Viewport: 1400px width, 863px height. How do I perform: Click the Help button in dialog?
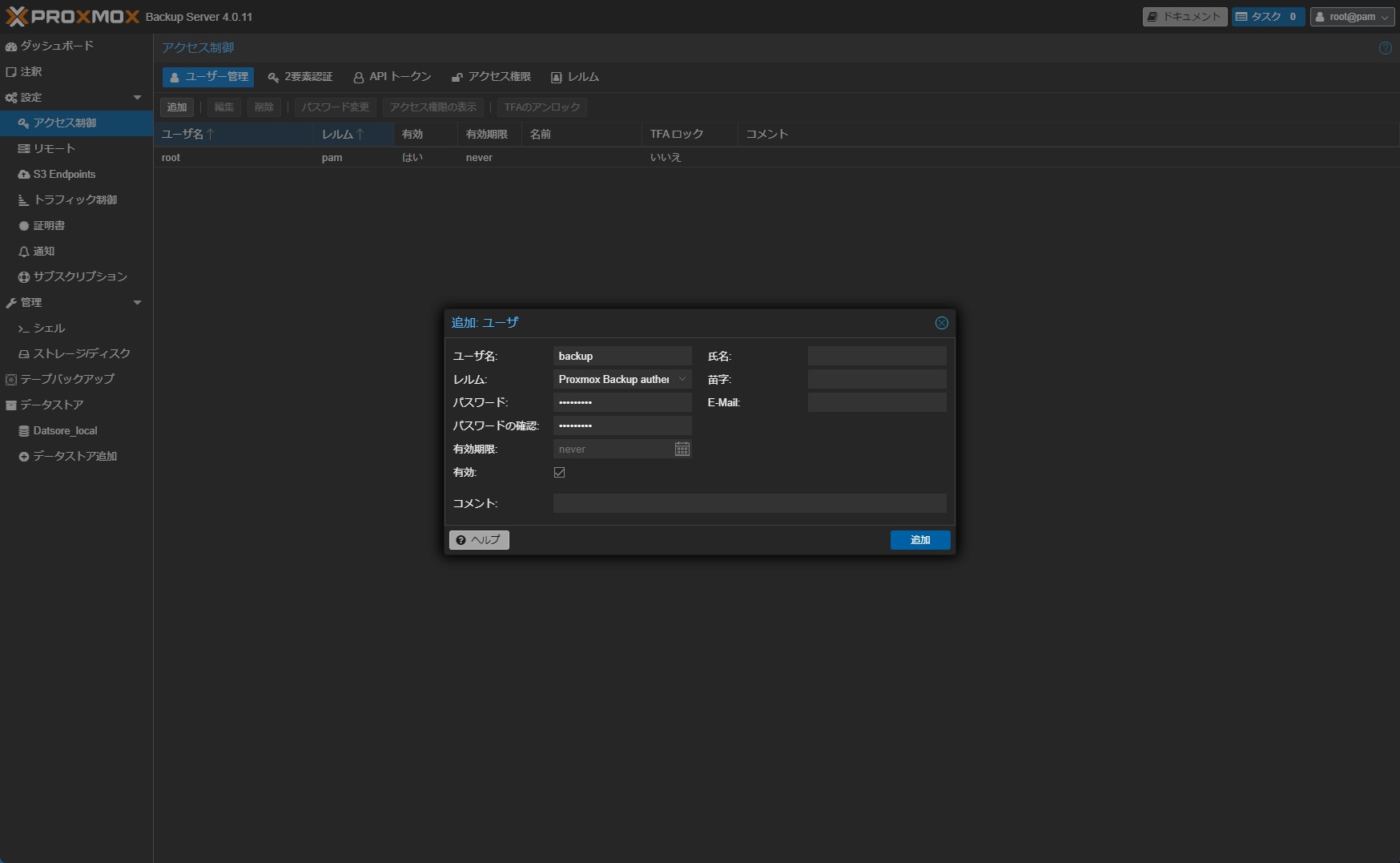pos(479,540)
